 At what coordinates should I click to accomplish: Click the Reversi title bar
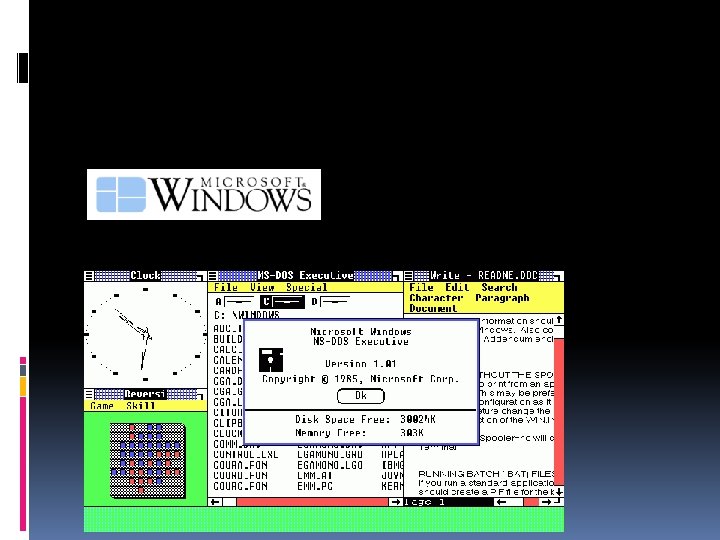(145, 394)
